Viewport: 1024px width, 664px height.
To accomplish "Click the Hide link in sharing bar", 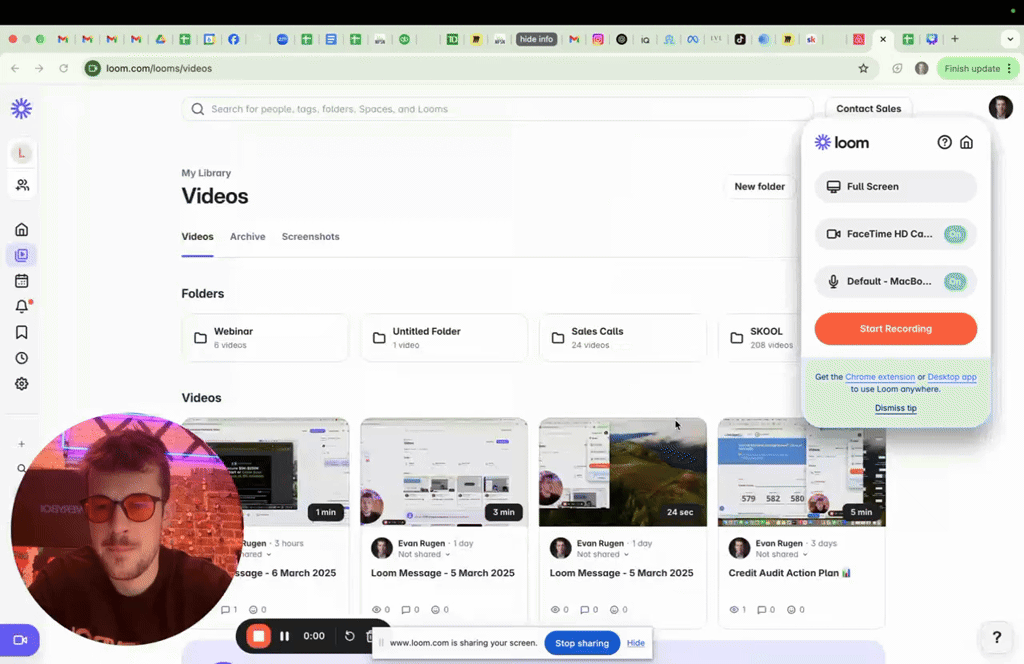I will (x=635, y=643).
